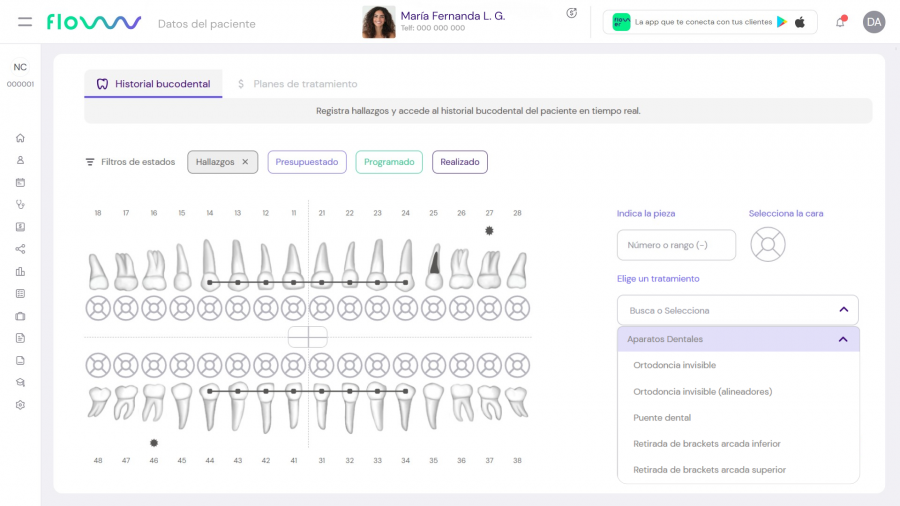900x506 pixels.
Task: Select the Historial bucodental tab
Action: pyautogui.click(x=153, y=84)
